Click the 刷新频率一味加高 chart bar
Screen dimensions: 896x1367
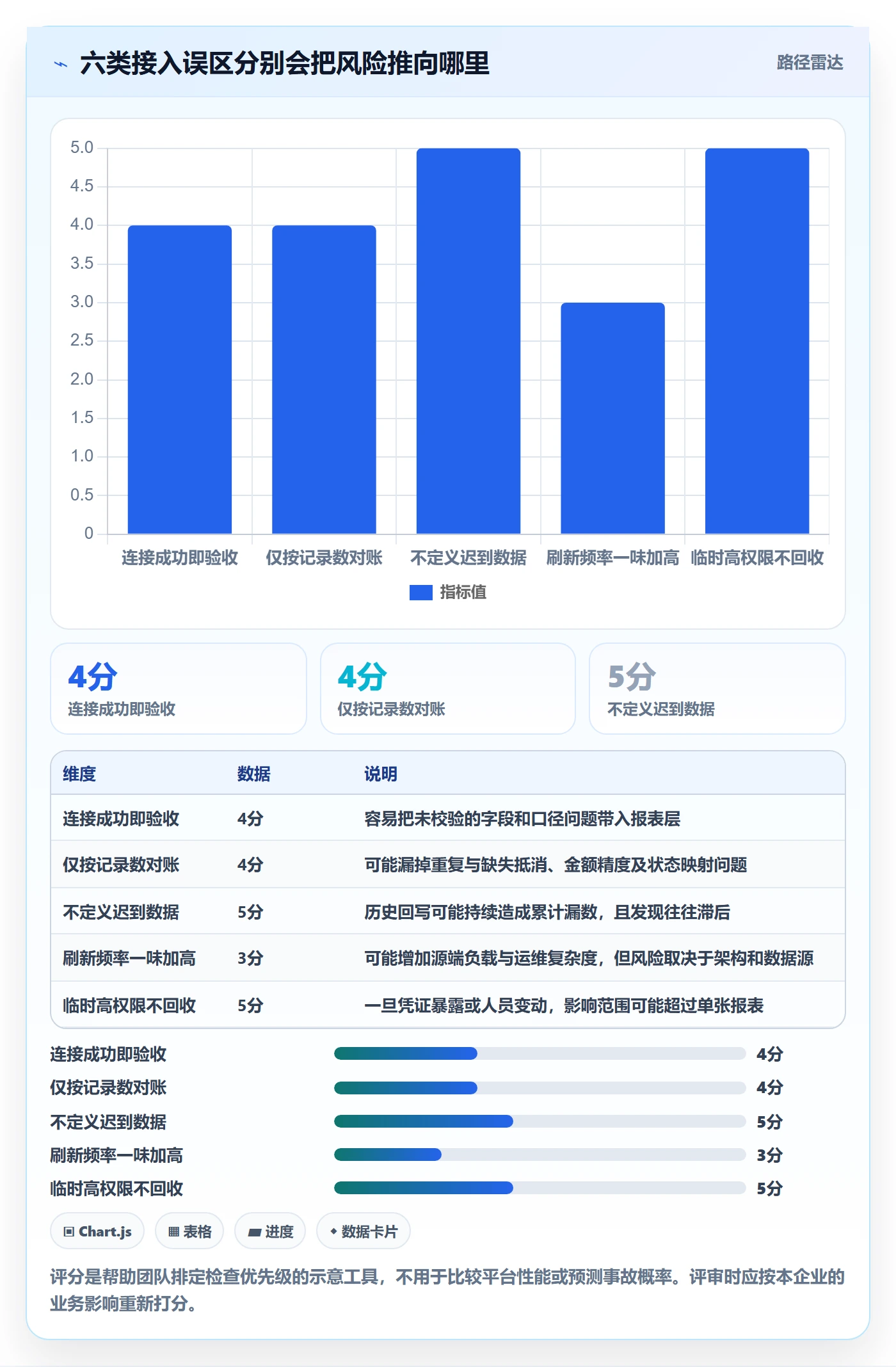[612, 418]
